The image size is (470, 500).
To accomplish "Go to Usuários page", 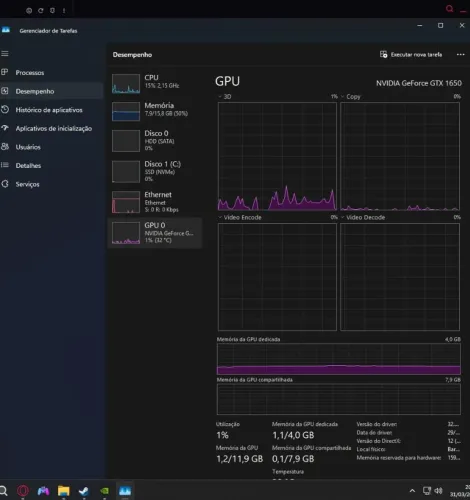I will coord(28,147).
